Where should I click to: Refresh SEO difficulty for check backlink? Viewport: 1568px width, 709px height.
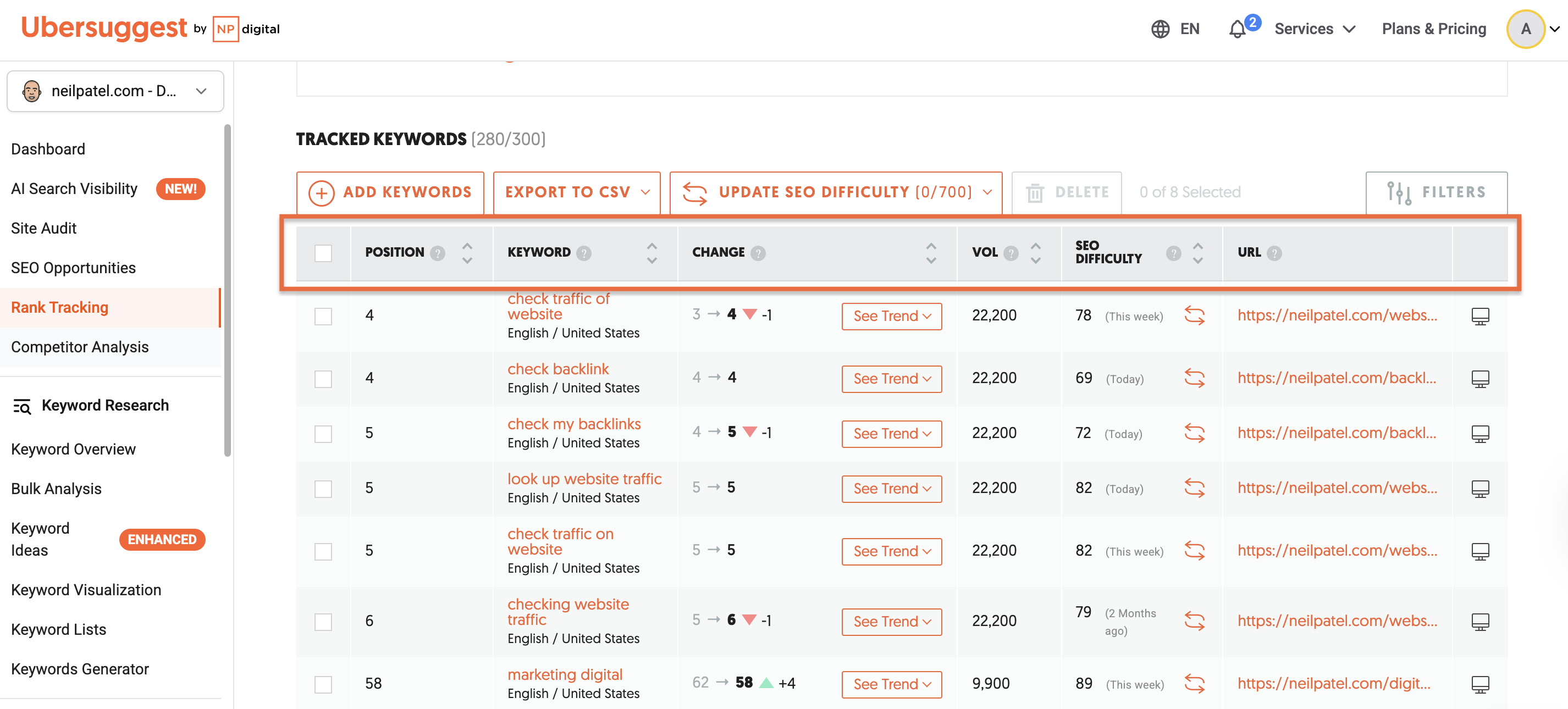(x=1194, y=378)
